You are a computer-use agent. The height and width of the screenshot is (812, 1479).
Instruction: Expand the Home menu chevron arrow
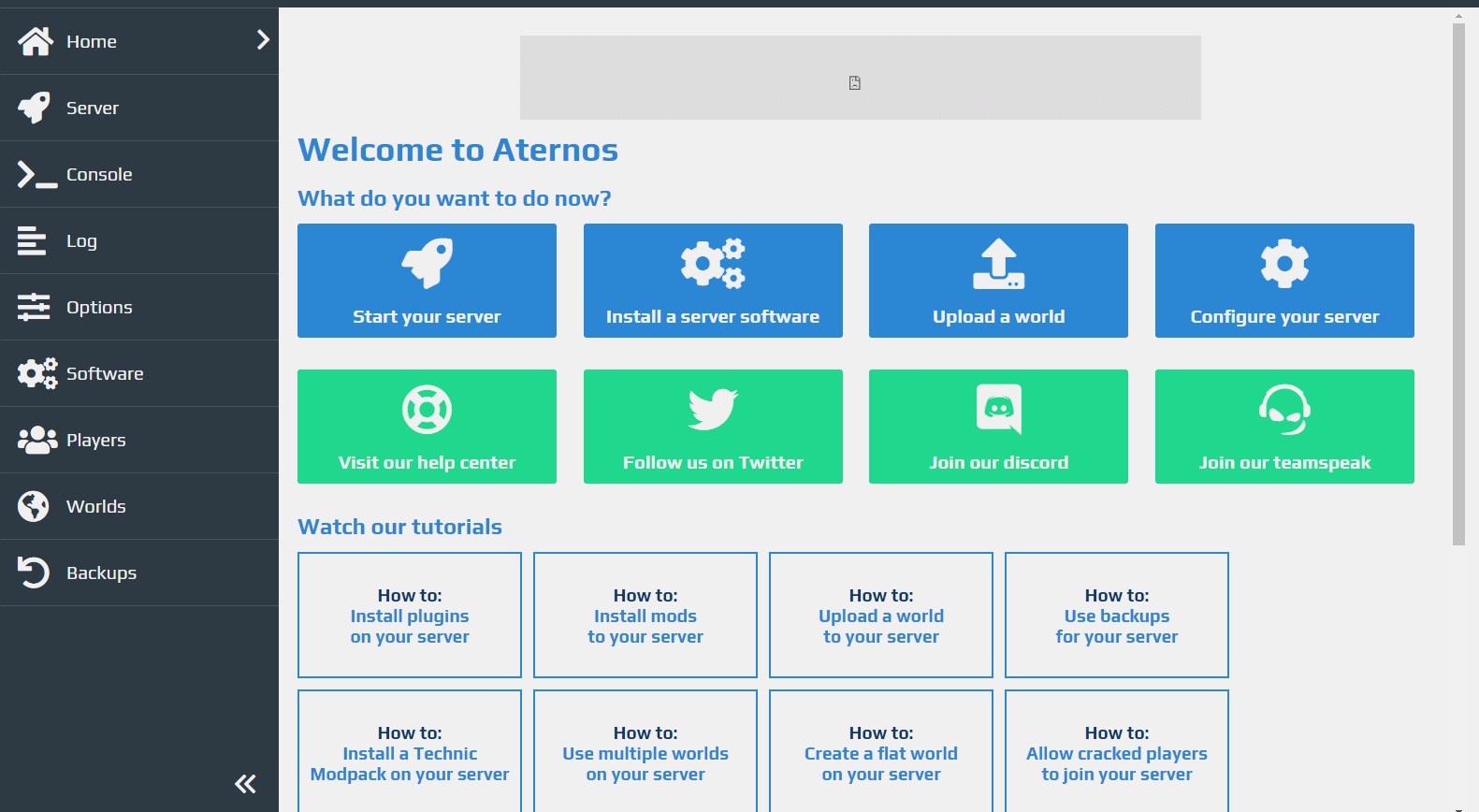click(263, 39)
